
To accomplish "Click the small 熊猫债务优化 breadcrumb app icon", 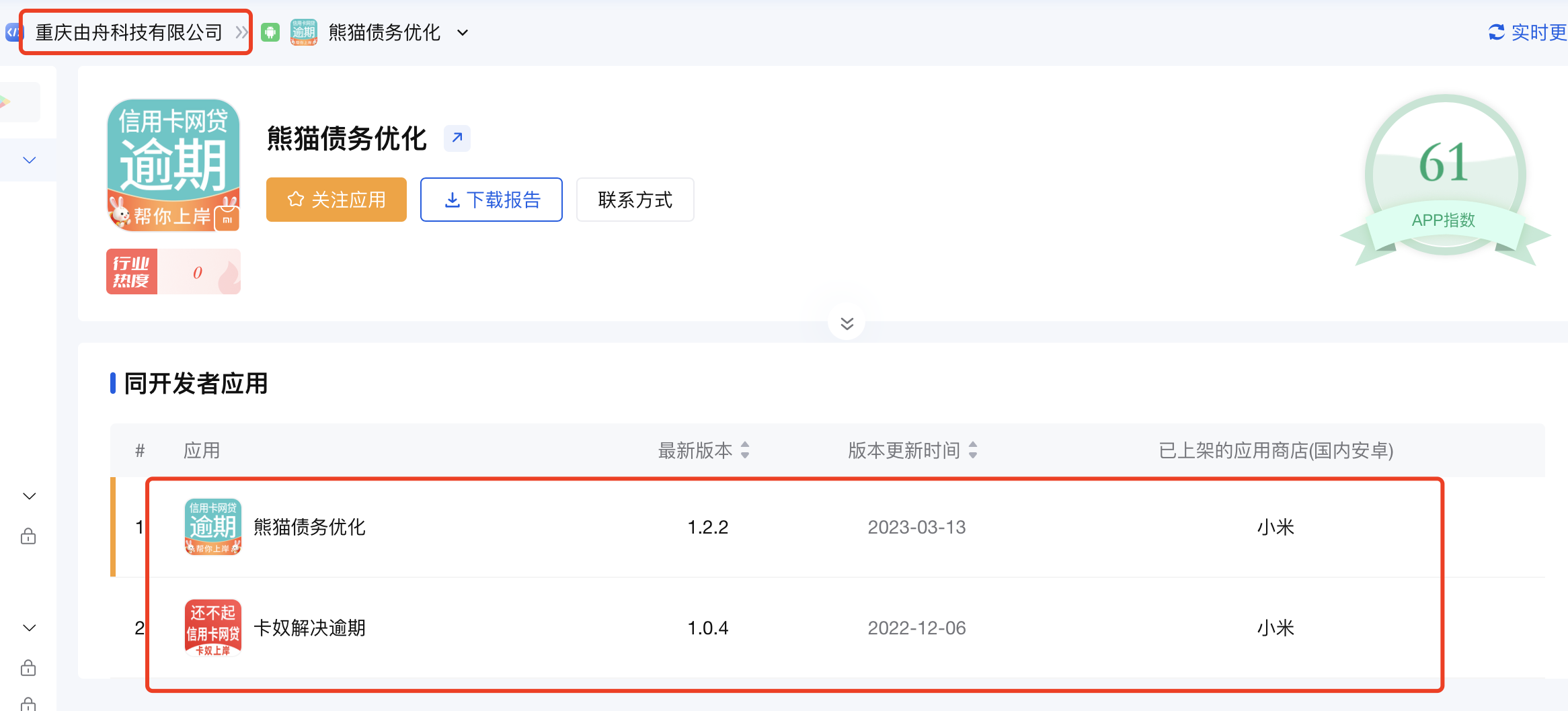I will (x=304, y=32).
